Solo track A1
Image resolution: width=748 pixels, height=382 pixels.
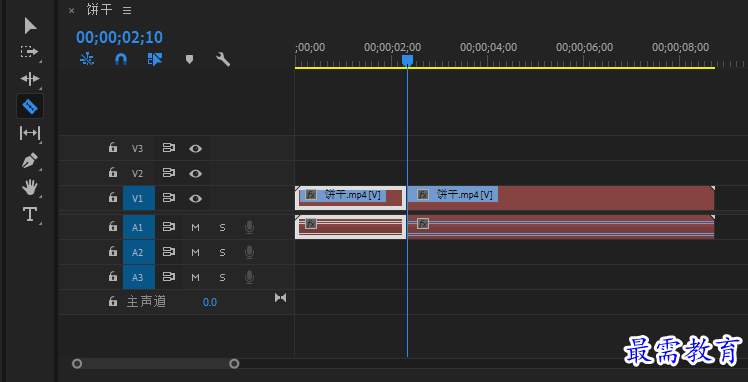222,227
